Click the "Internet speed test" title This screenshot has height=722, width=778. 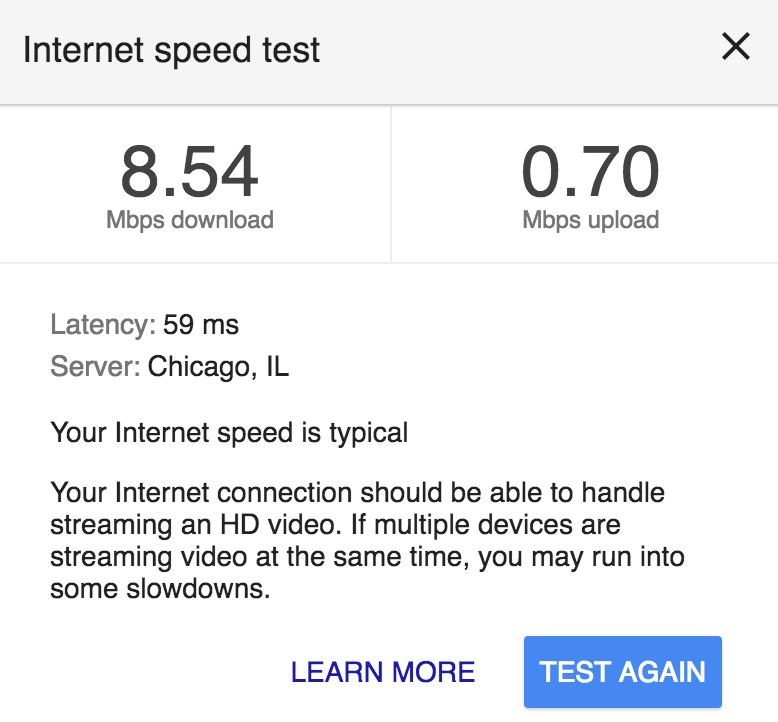pyautogui.click(x=172, y=50)
